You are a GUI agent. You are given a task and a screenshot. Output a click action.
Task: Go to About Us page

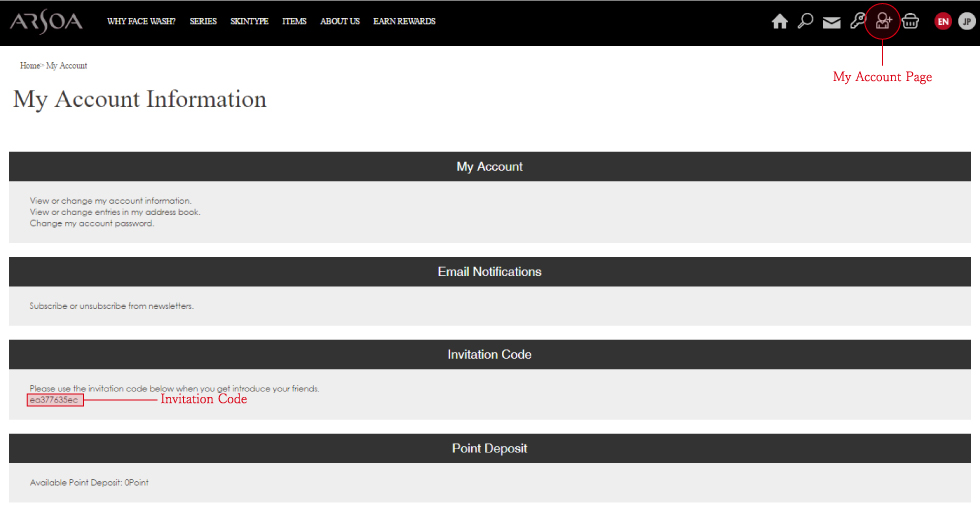pos(340,21)
